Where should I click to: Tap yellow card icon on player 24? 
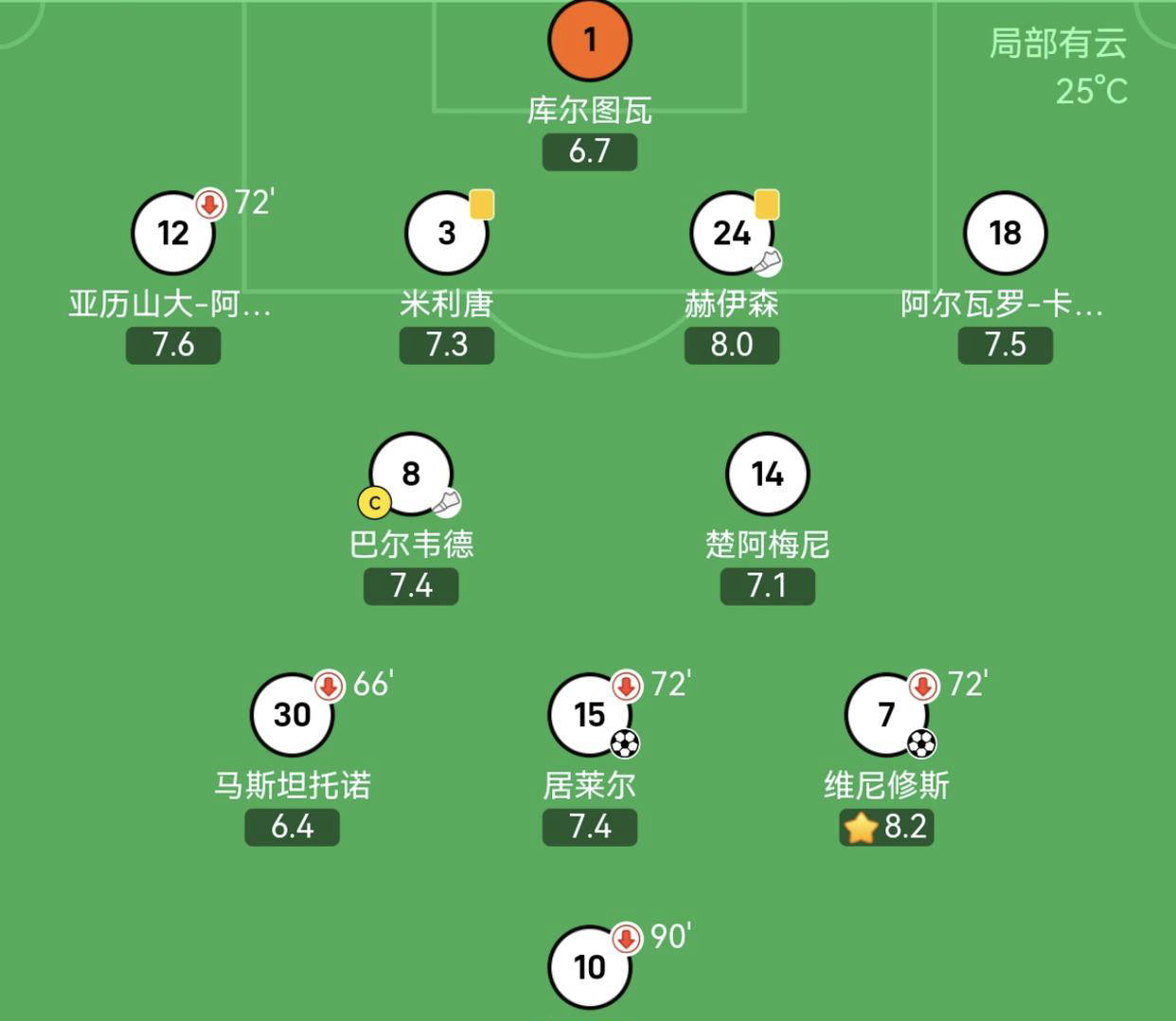(x=766, y=205)
